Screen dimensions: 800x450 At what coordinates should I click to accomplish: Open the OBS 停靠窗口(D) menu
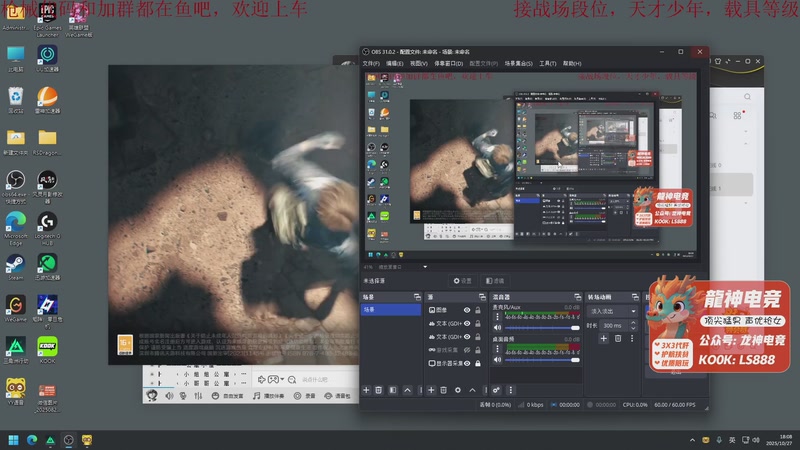[x=448, y=64]
